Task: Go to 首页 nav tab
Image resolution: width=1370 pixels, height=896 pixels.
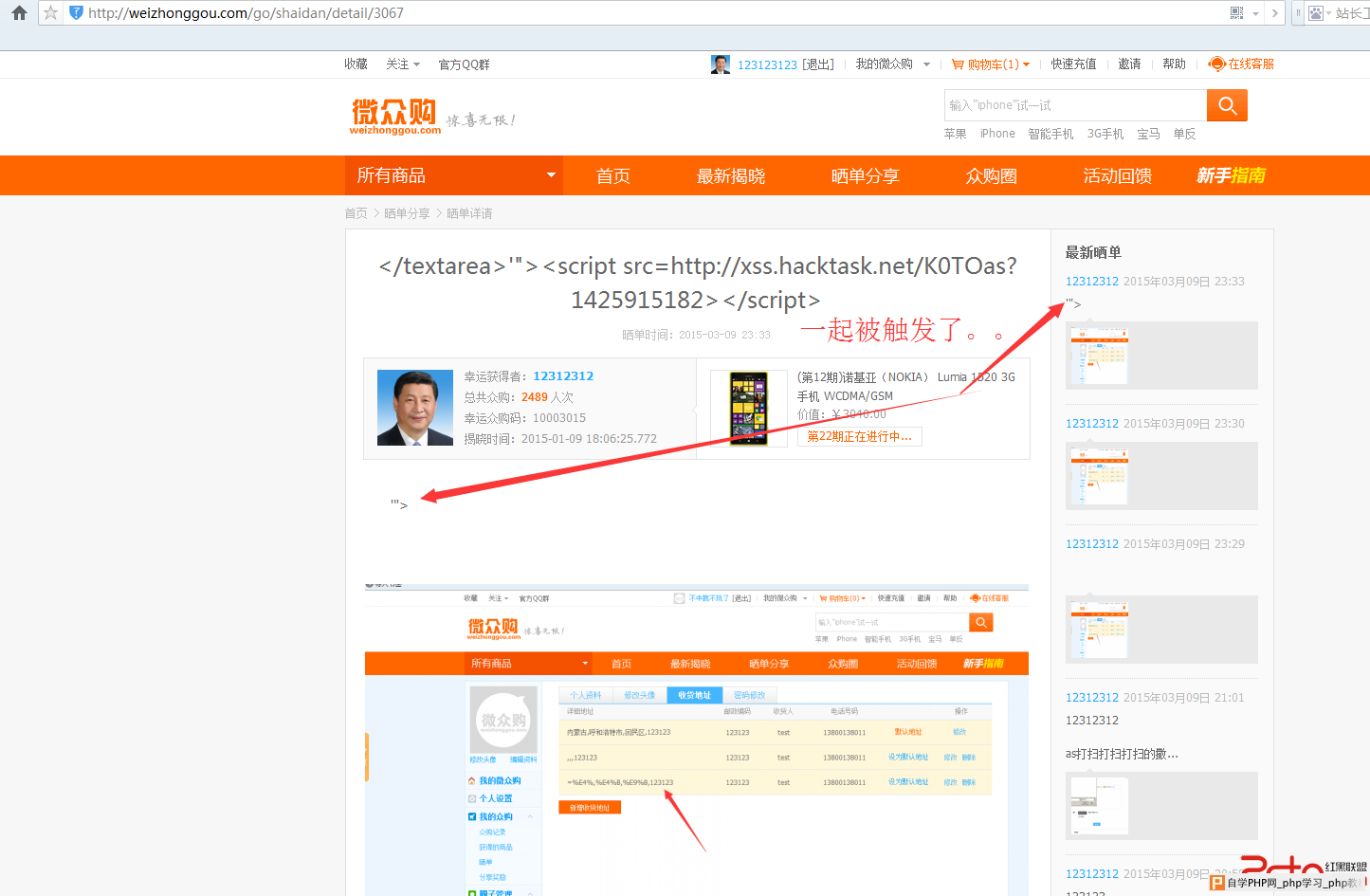Action: pyautogui.click(x=613, y=176)
